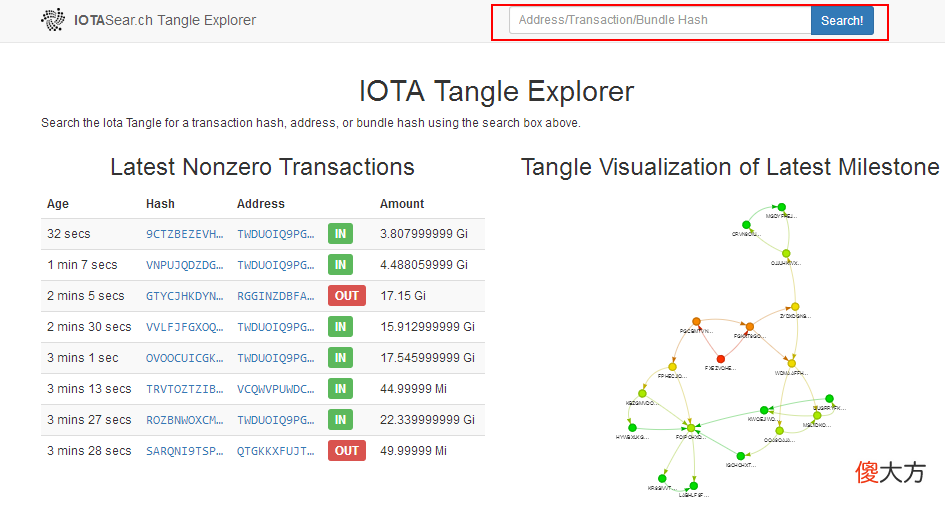Open the TWDUOIQ9PG address in the 2 mins 30 secs row
This screenshot has height=510, width=945.
[275, 327]
